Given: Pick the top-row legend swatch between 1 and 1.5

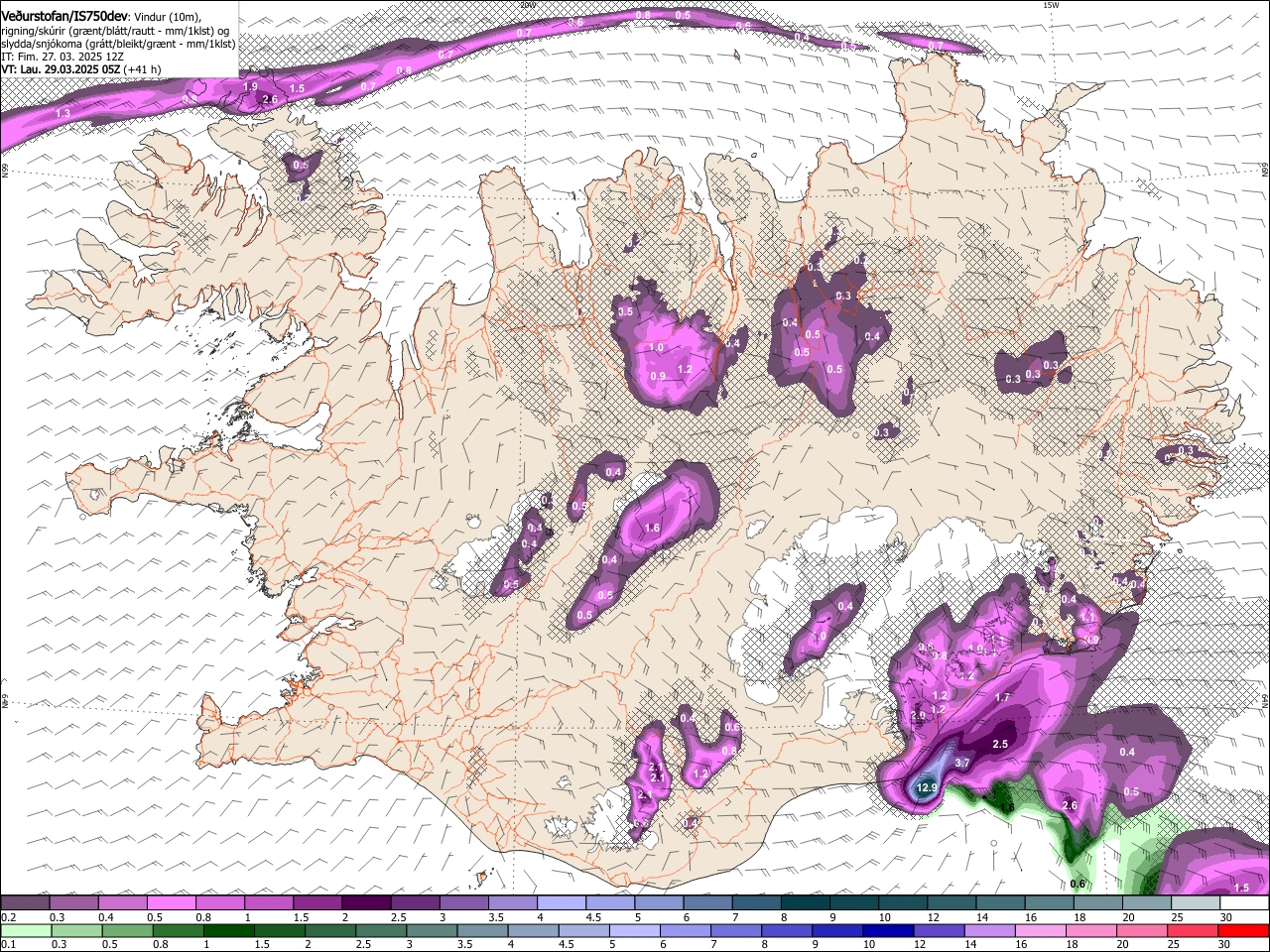Looking at the screenshot, I should pos(269,903).
